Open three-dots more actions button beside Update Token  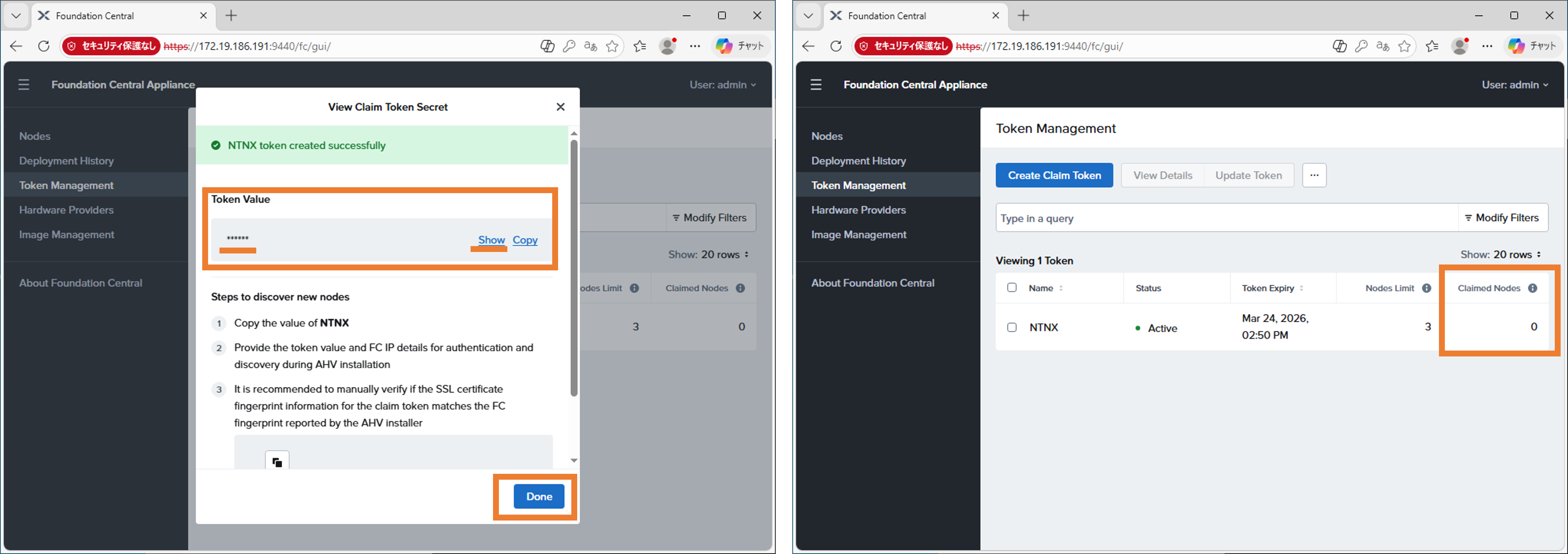point(1314,175)
